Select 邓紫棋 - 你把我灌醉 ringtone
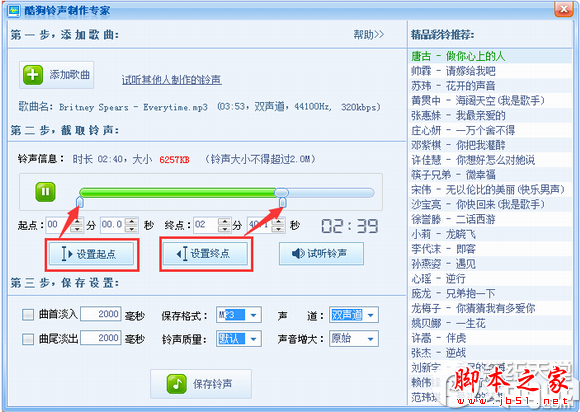Image resolution: width=580 pixels, height=412 pixels. (x=490, y=145)
